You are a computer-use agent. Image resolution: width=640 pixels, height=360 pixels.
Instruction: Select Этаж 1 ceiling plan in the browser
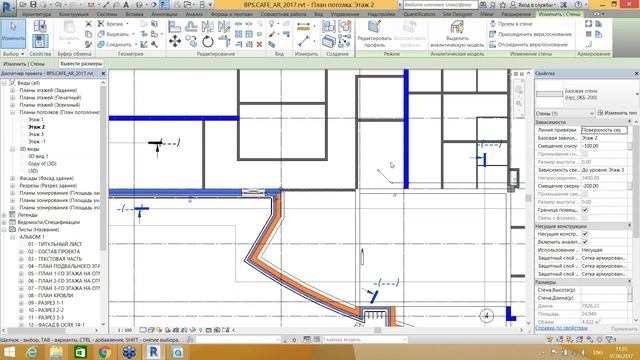(36, 120)
